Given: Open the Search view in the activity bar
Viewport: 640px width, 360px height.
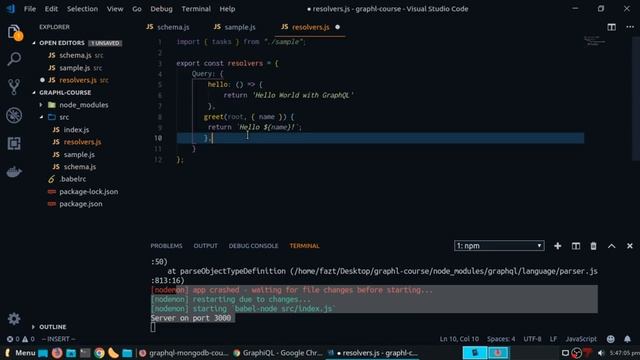Looking at the screenshot, I should 14,59.
